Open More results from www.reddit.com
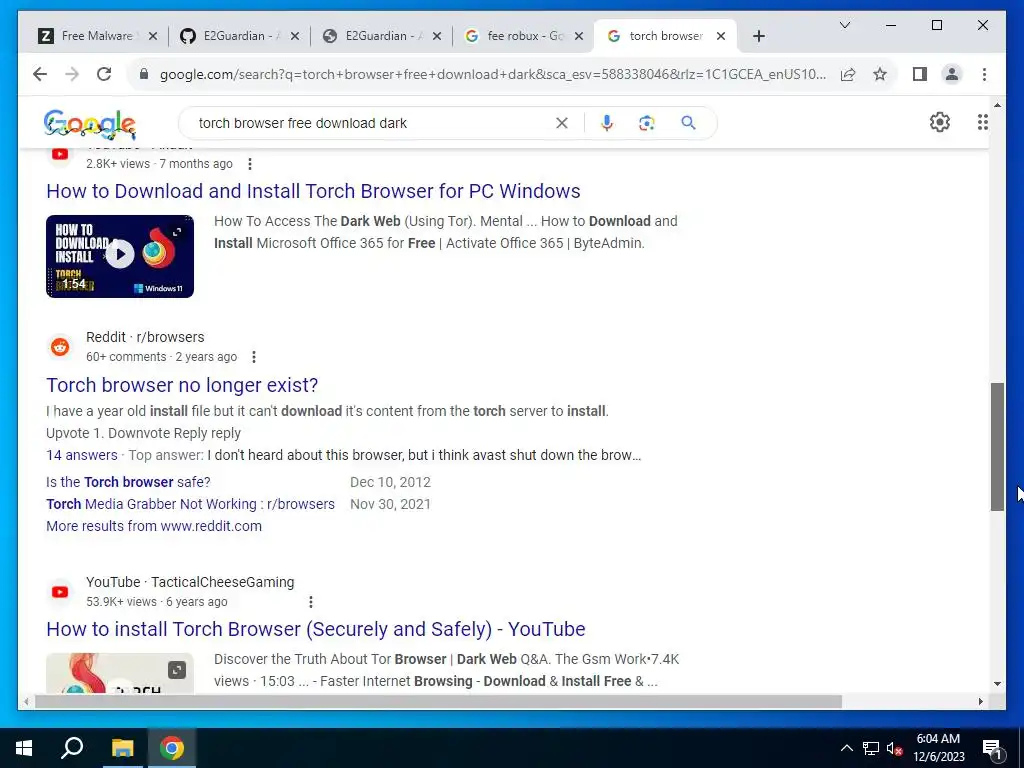 coord(153,526)
